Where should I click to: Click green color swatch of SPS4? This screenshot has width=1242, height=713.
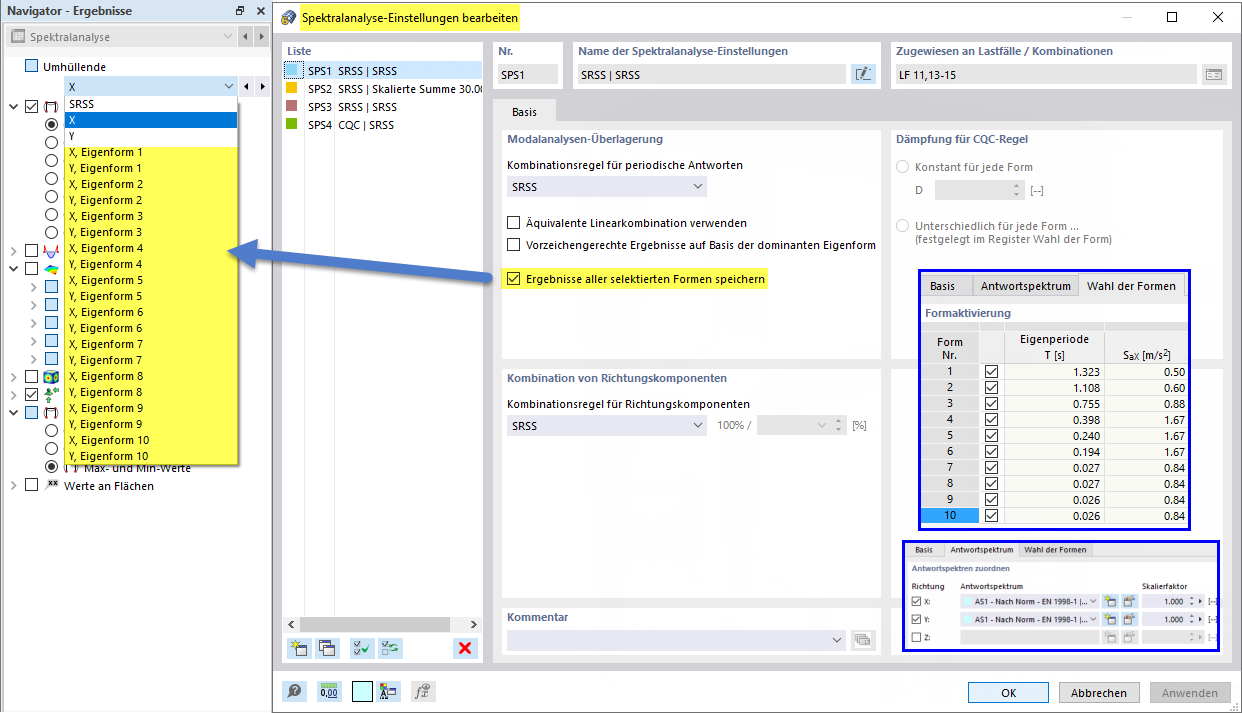coord(292,125)
